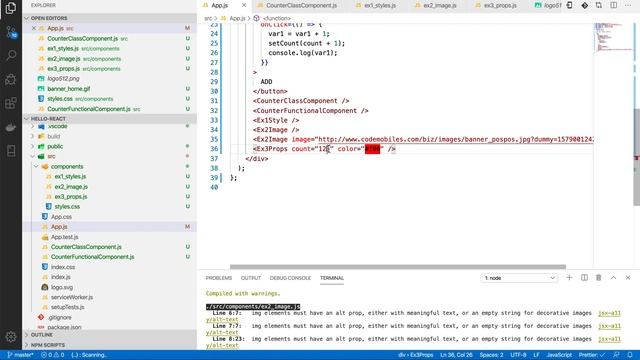Viewport: 640px width, 360px height.
Task: Open the Output panel tab
Action: (x=251, y=278)
